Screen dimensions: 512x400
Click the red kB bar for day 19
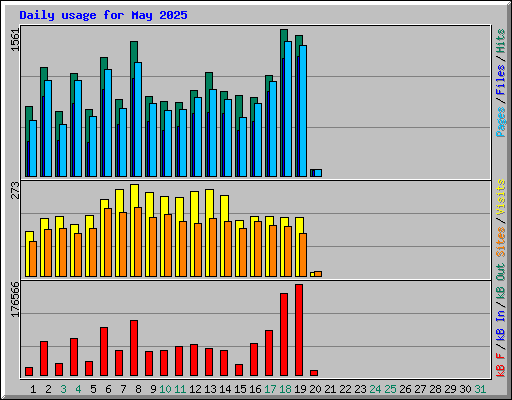point(299,330)
